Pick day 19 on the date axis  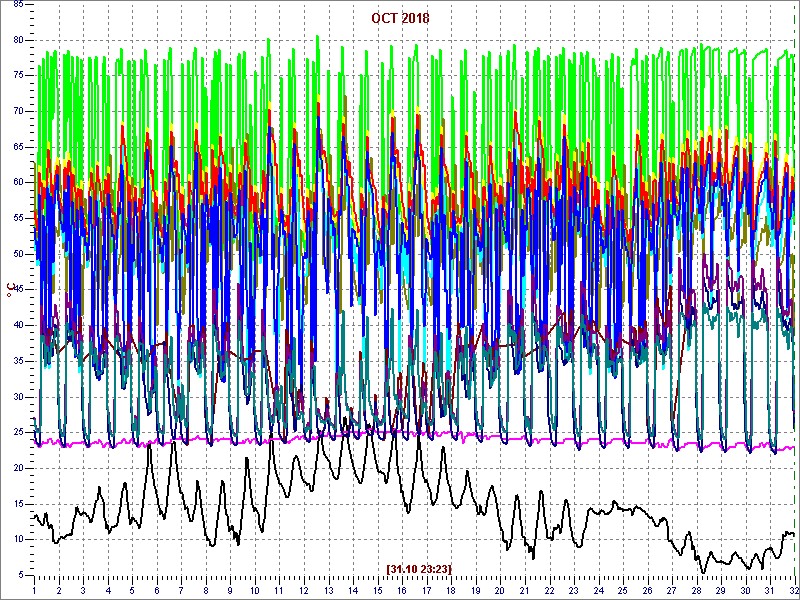click(476, 588)
